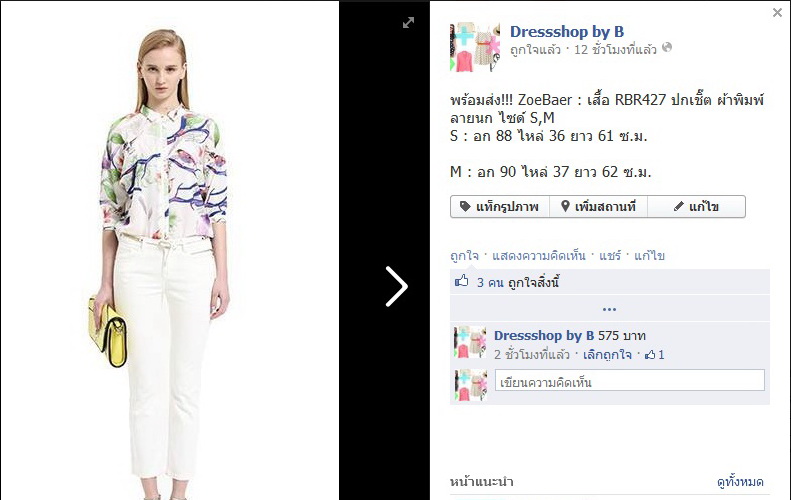Screen dimensions: 791x500
Task: Click the globe public privacy icon
Action: pos(667,47)
